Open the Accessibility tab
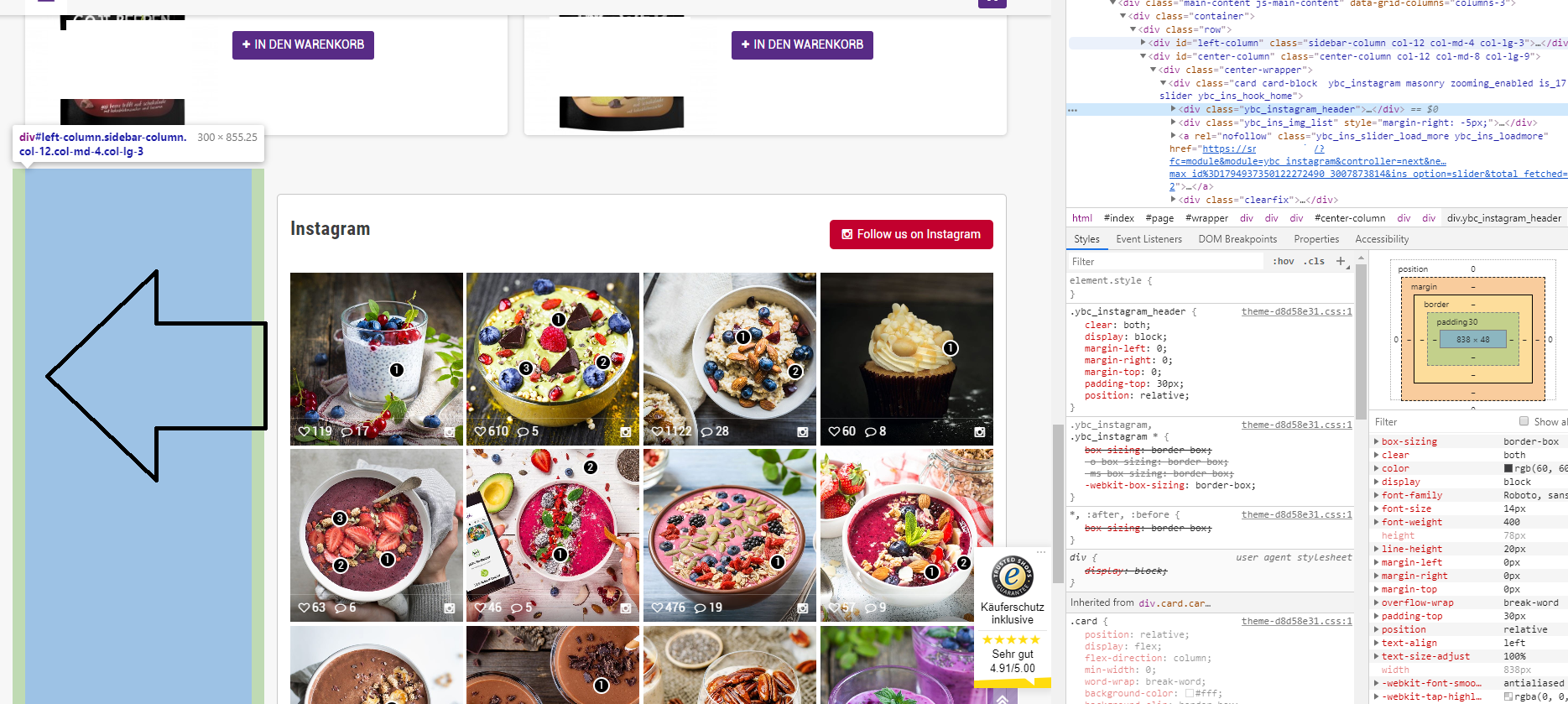The width and height of the screenshot is (1568, 704). [x=1382, y=239]
